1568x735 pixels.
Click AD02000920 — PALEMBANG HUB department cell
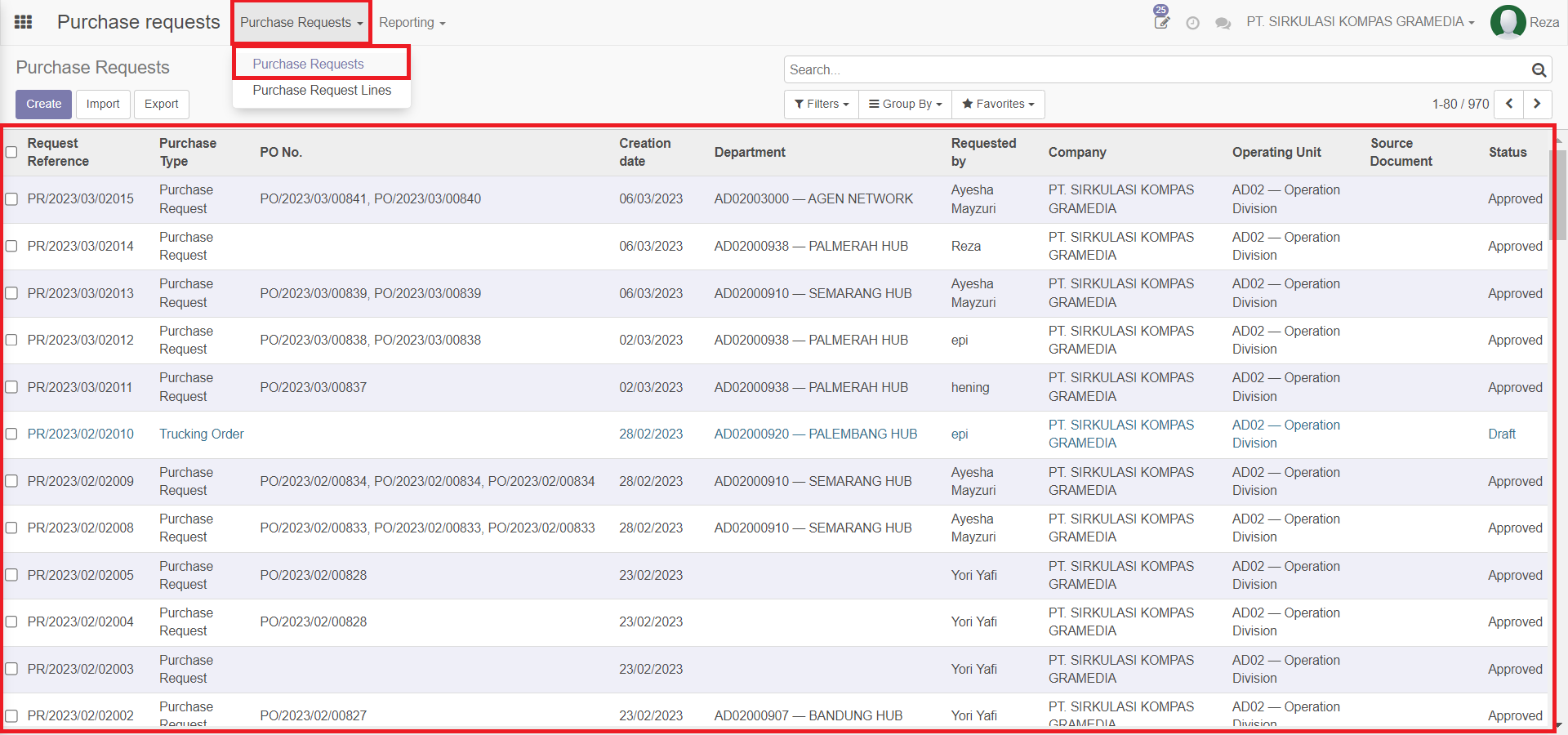point(816,434)
